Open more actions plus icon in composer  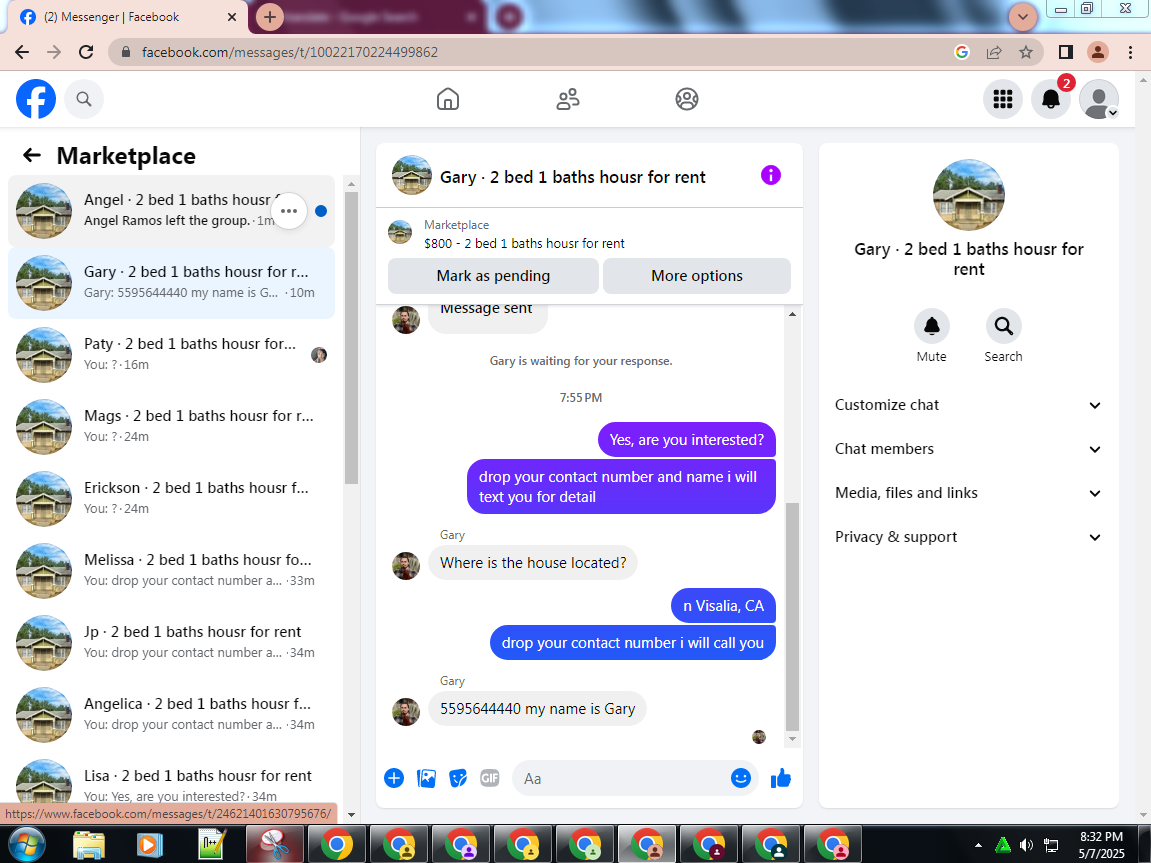point(394,778)
